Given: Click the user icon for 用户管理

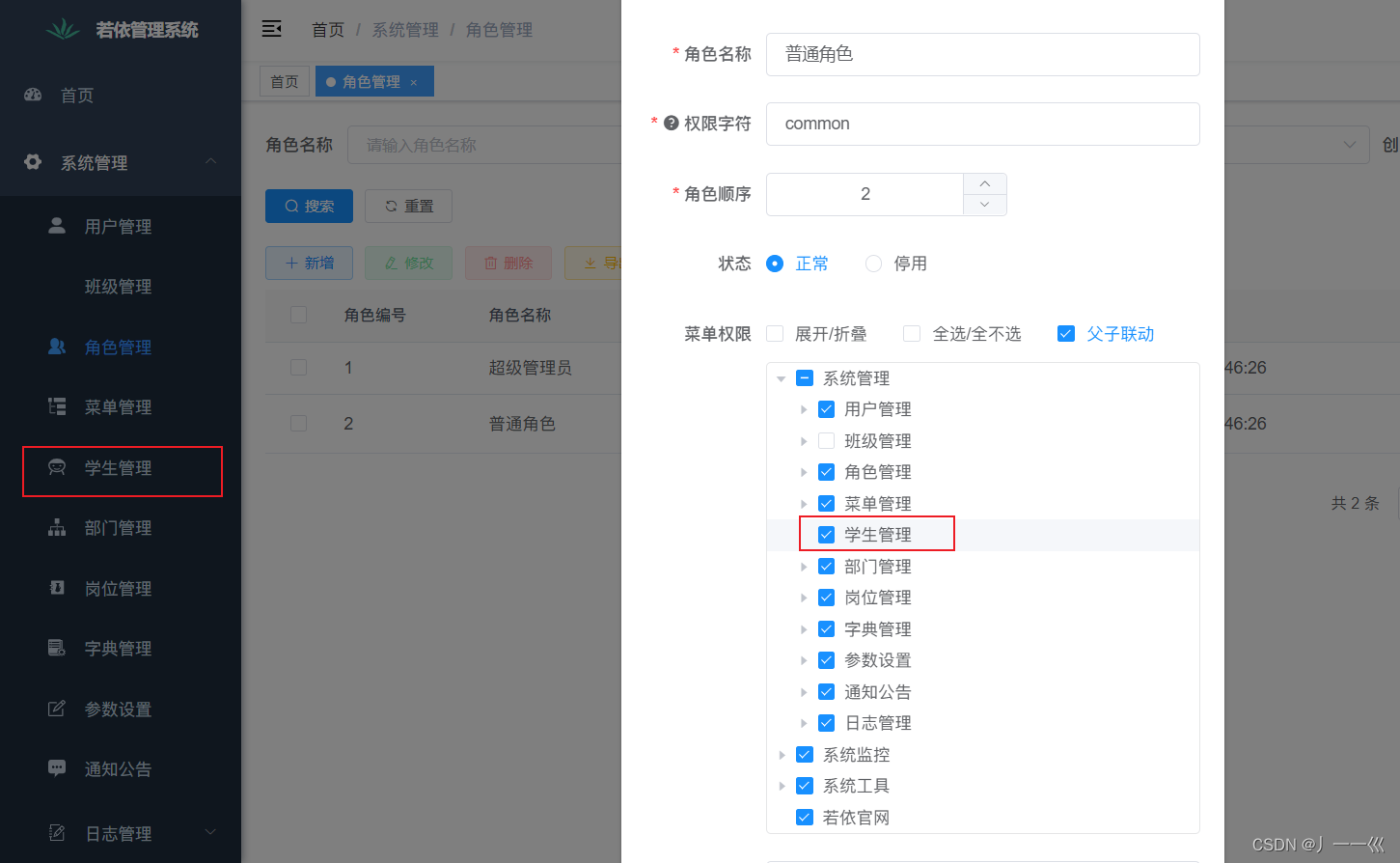Looking at the screenshot, I should pos(57,226).
